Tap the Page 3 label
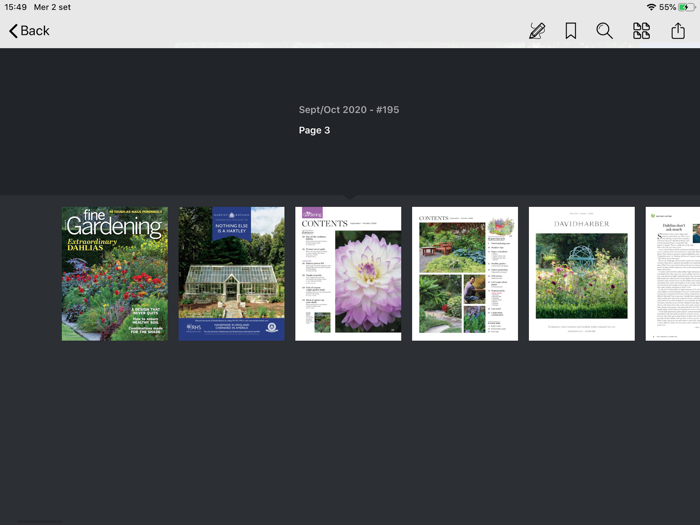Screen dimensions: 700x525 tap(314, 130)
